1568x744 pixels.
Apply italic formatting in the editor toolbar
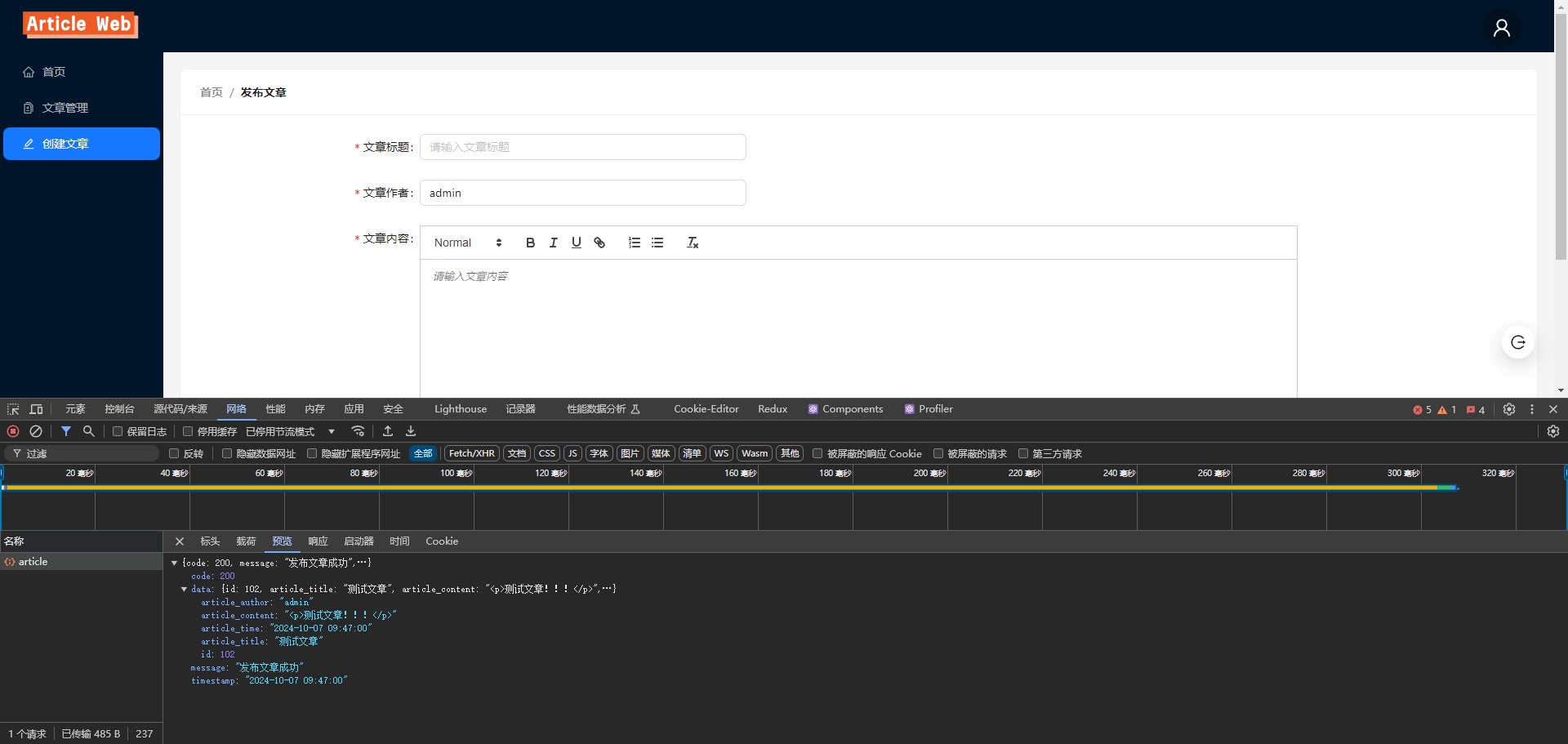pyautogui.click(x=553, y=243)
